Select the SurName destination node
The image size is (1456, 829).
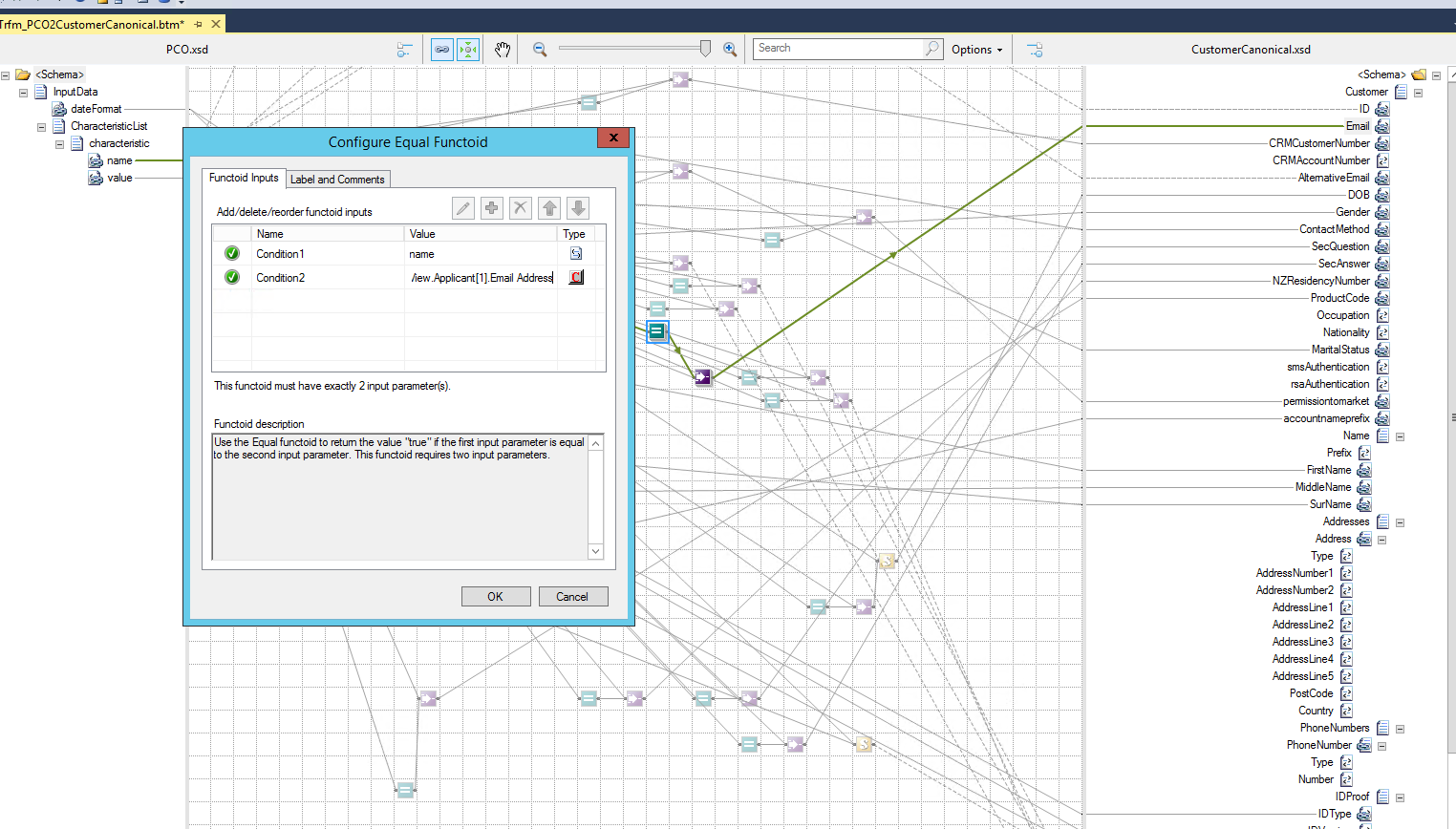(x=1331, y=504)
